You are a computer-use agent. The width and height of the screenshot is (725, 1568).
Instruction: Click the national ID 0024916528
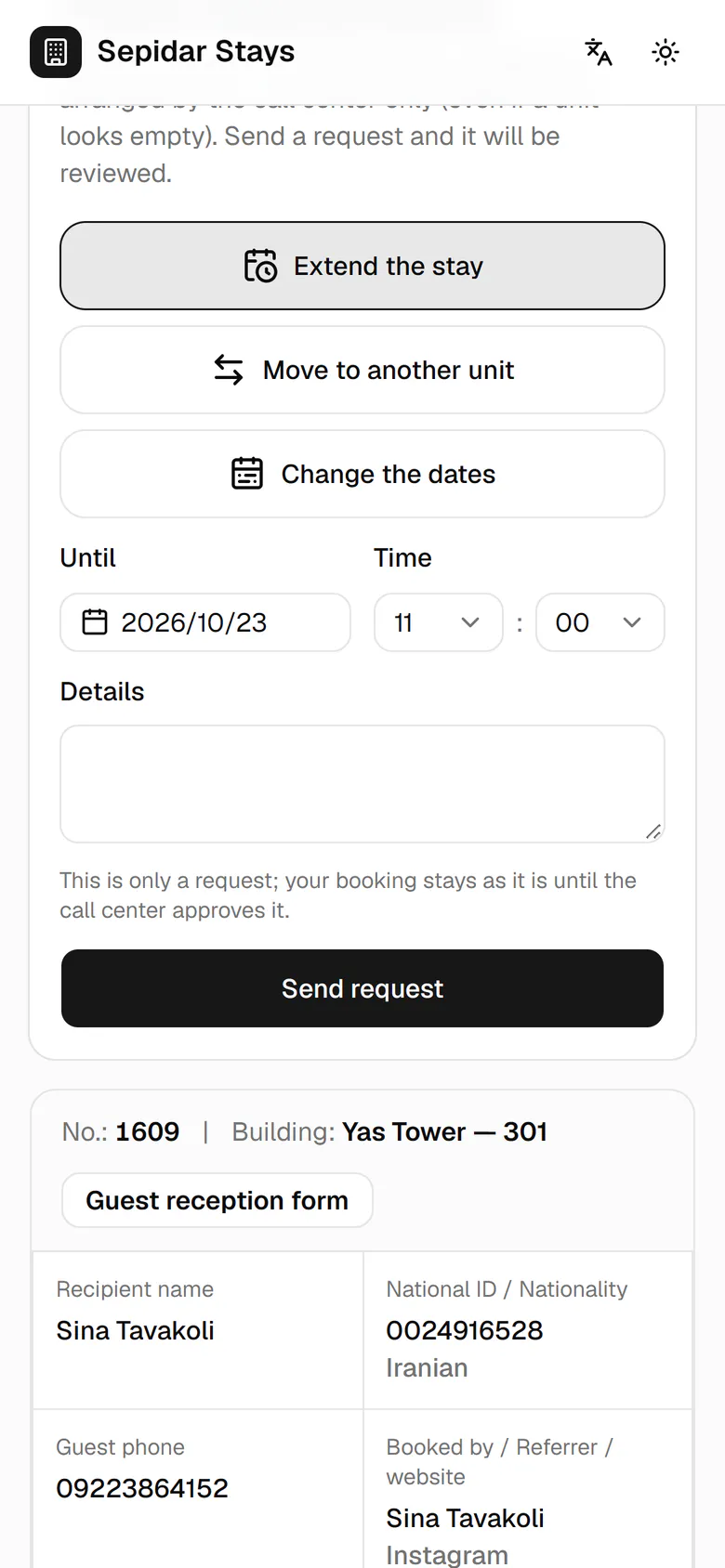point(465,1330)
